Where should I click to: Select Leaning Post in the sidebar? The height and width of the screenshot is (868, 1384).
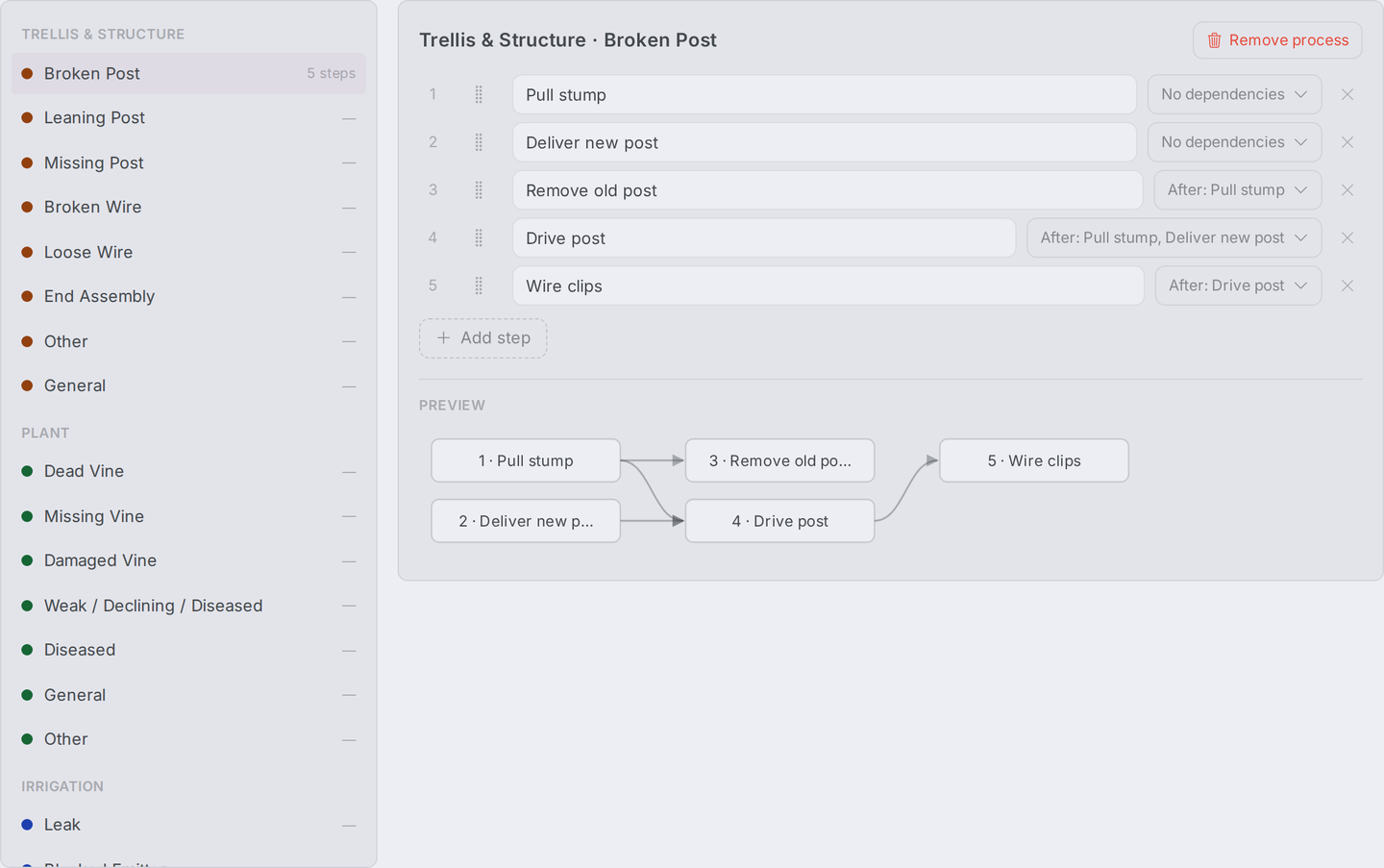(x=188, y=118)
